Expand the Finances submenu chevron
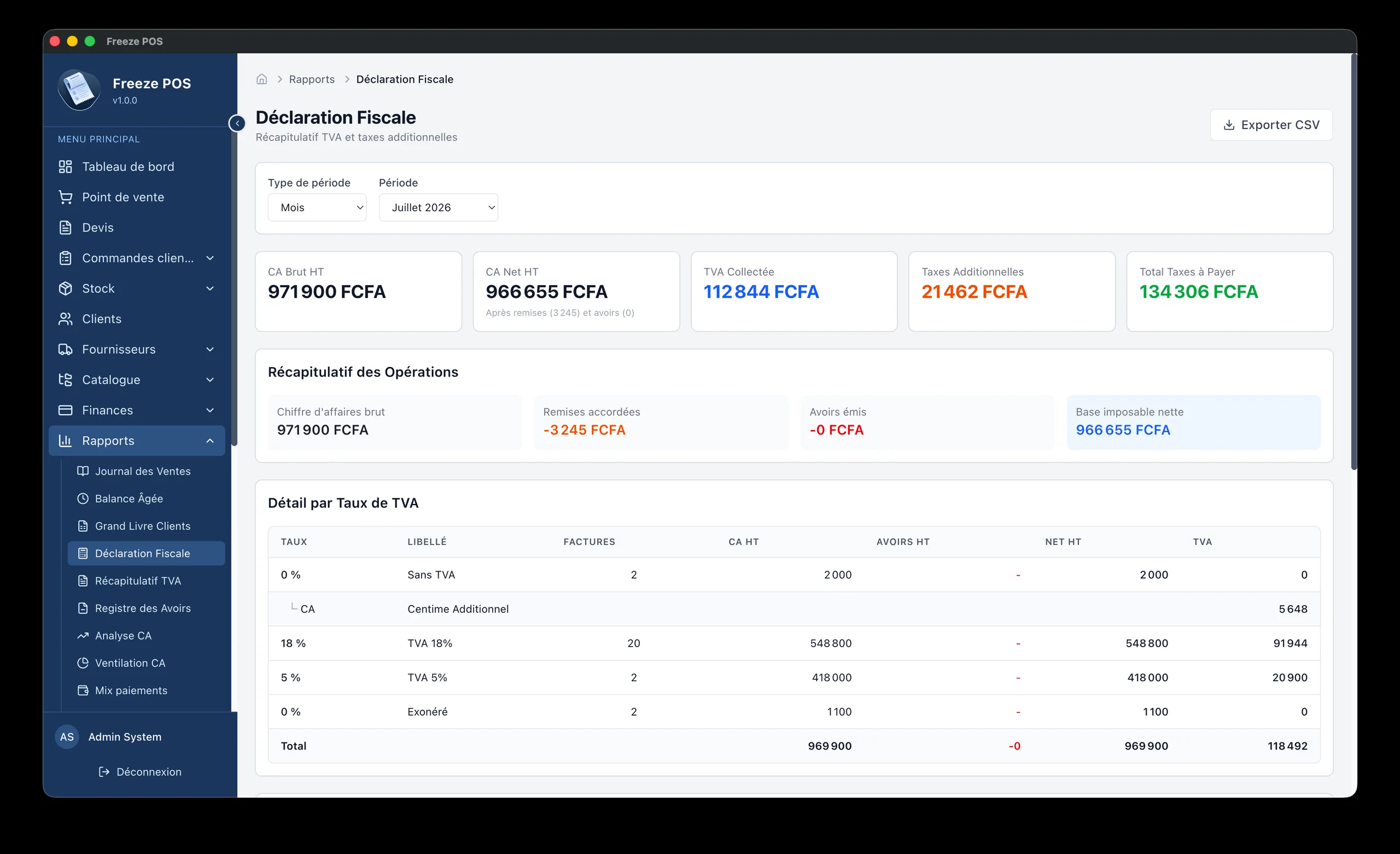 pos(209,410)
